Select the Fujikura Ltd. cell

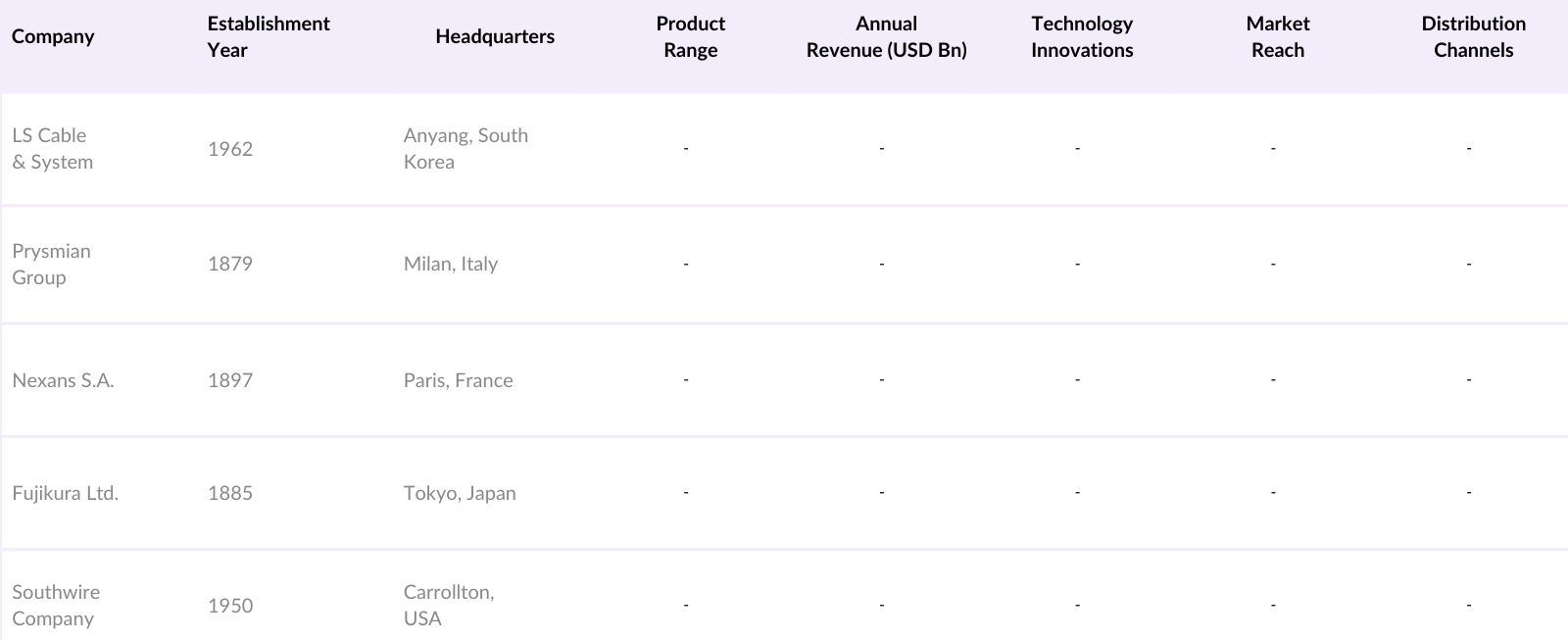(x=65, y=493)
